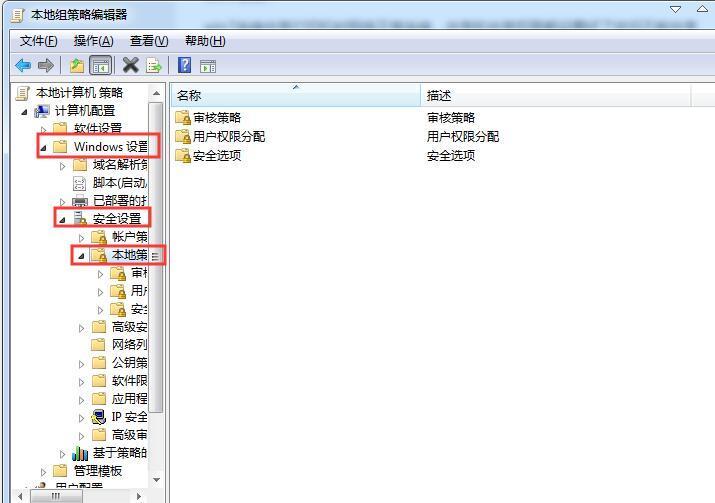Click the 审核策略 folder icon in list

pos(183,118)
